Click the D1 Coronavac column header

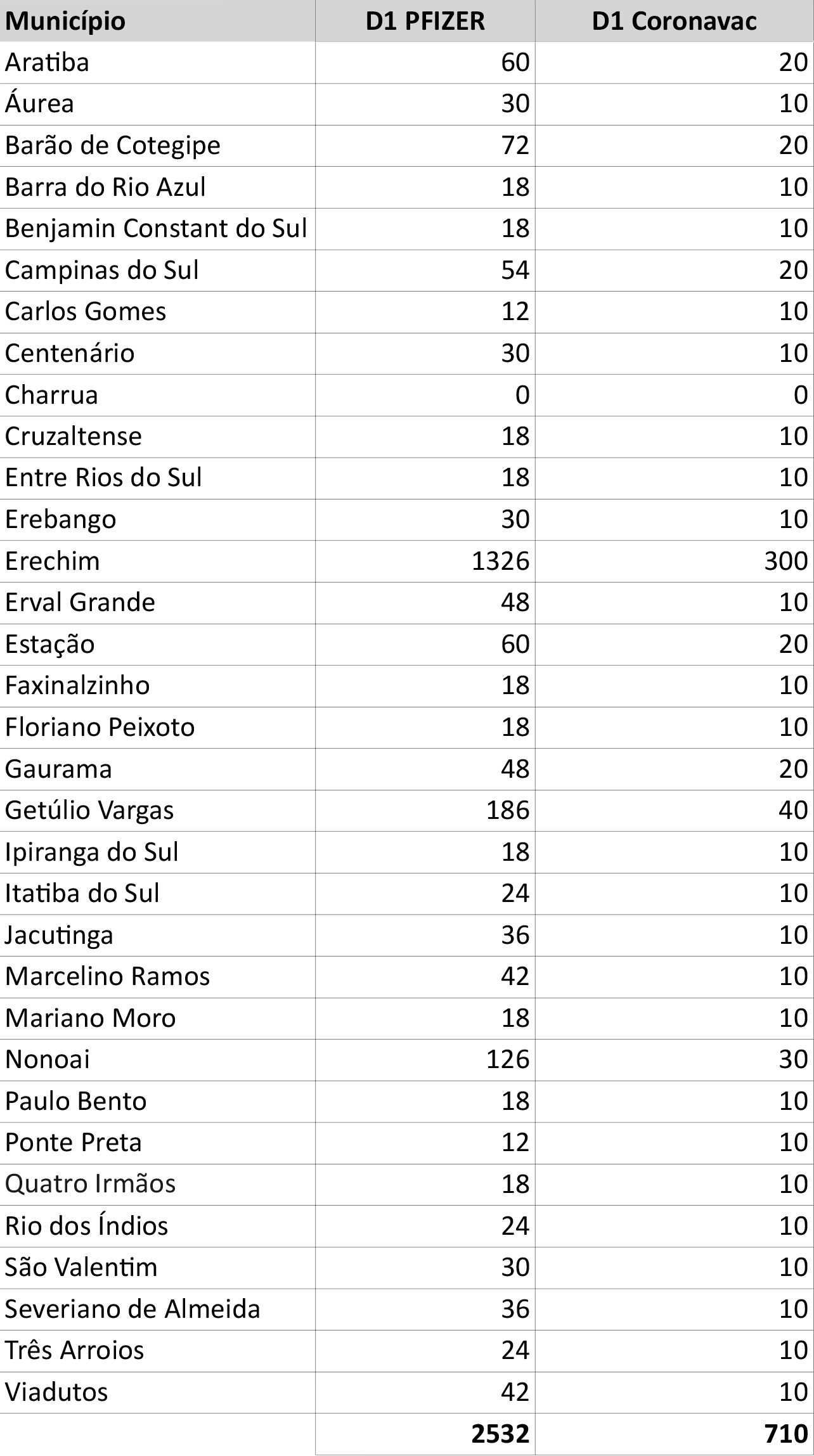pos(675,21)
